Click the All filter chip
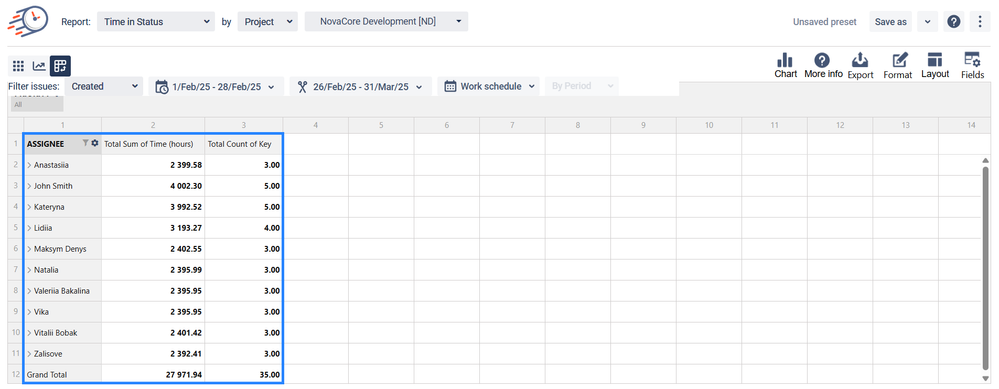The height and width of the screenshot is (389, 999). click(x=37, y=104)
